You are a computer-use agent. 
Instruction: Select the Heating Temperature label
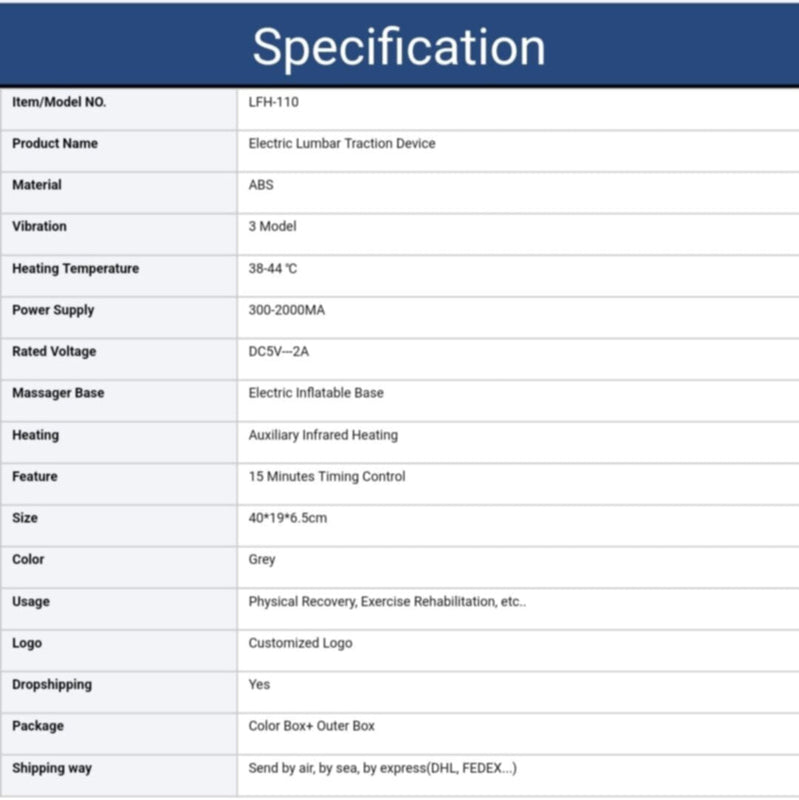click(x=75, y=269)
